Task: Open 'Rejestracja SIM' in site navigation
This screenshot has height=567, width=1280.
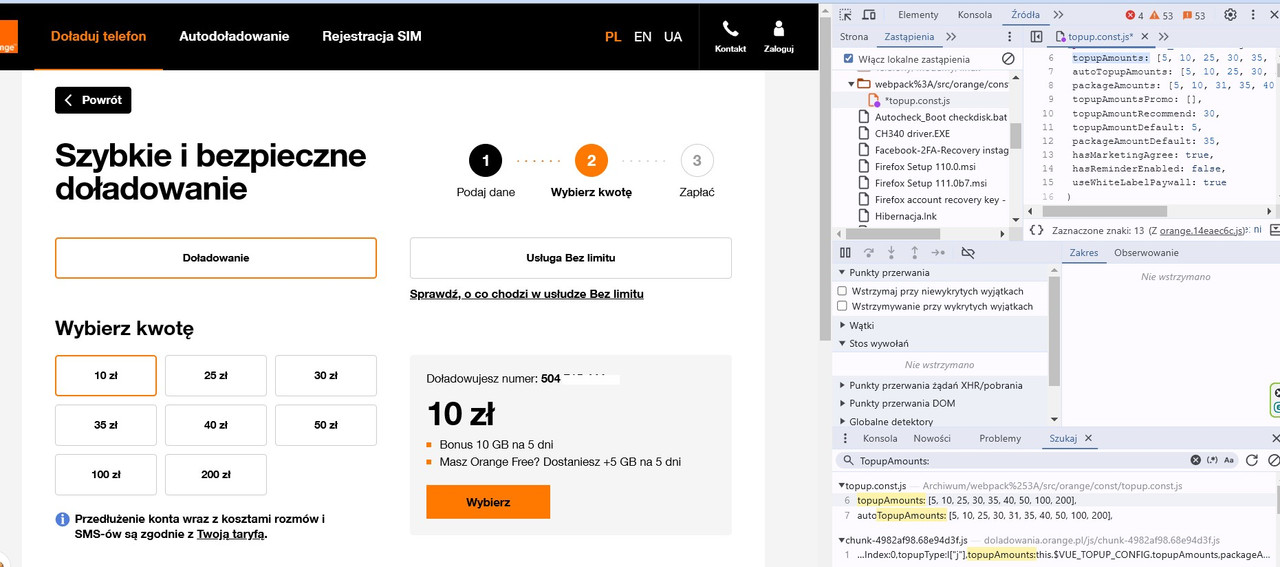Action: coord(371,36)
